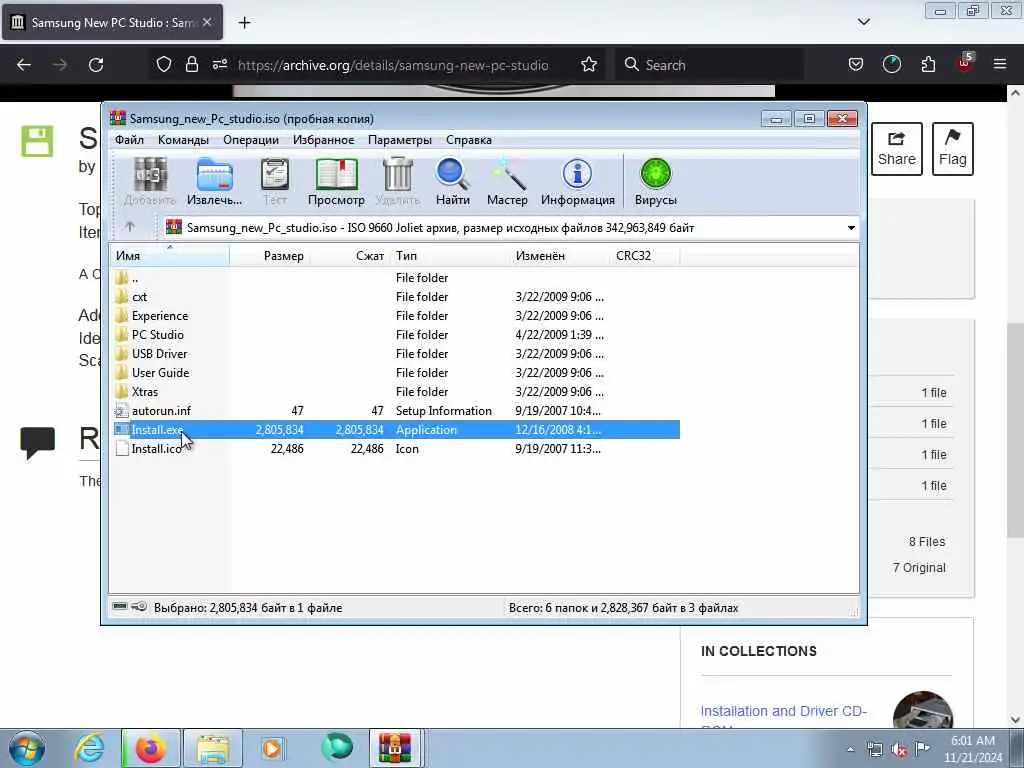Click the Тест (Test) toolbar icon

pos(275,182)
